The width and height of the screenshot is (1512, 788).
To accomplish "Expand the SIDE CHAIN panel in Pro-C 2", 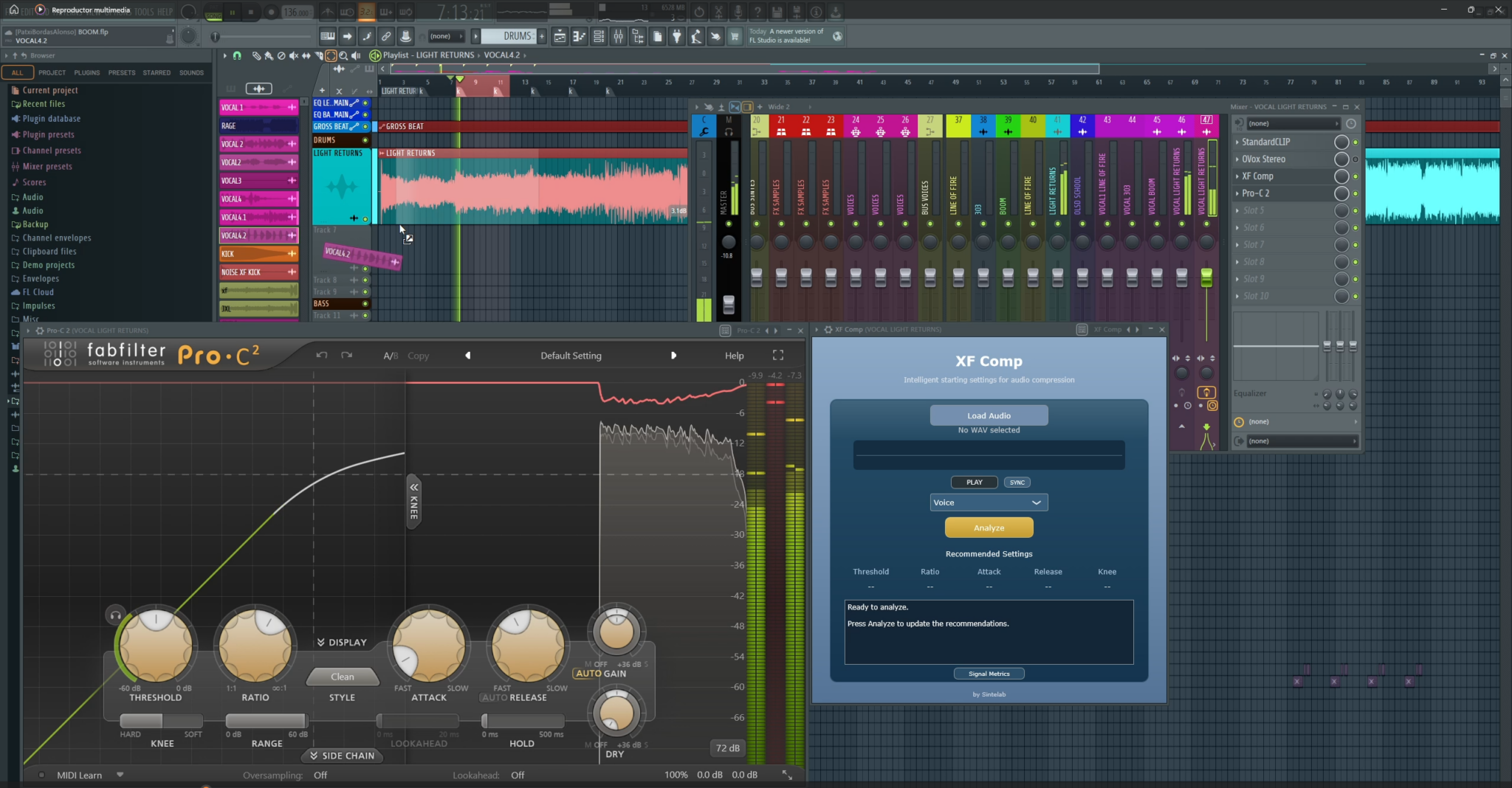I will (343, 756).
